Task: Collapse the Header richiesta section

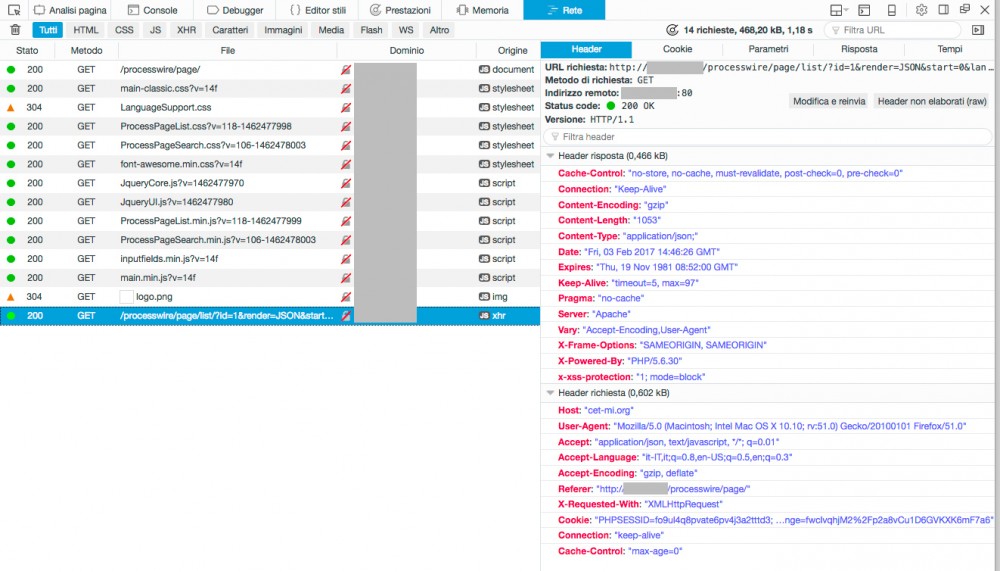Action: pyautogui.click(x=550, y=393)
